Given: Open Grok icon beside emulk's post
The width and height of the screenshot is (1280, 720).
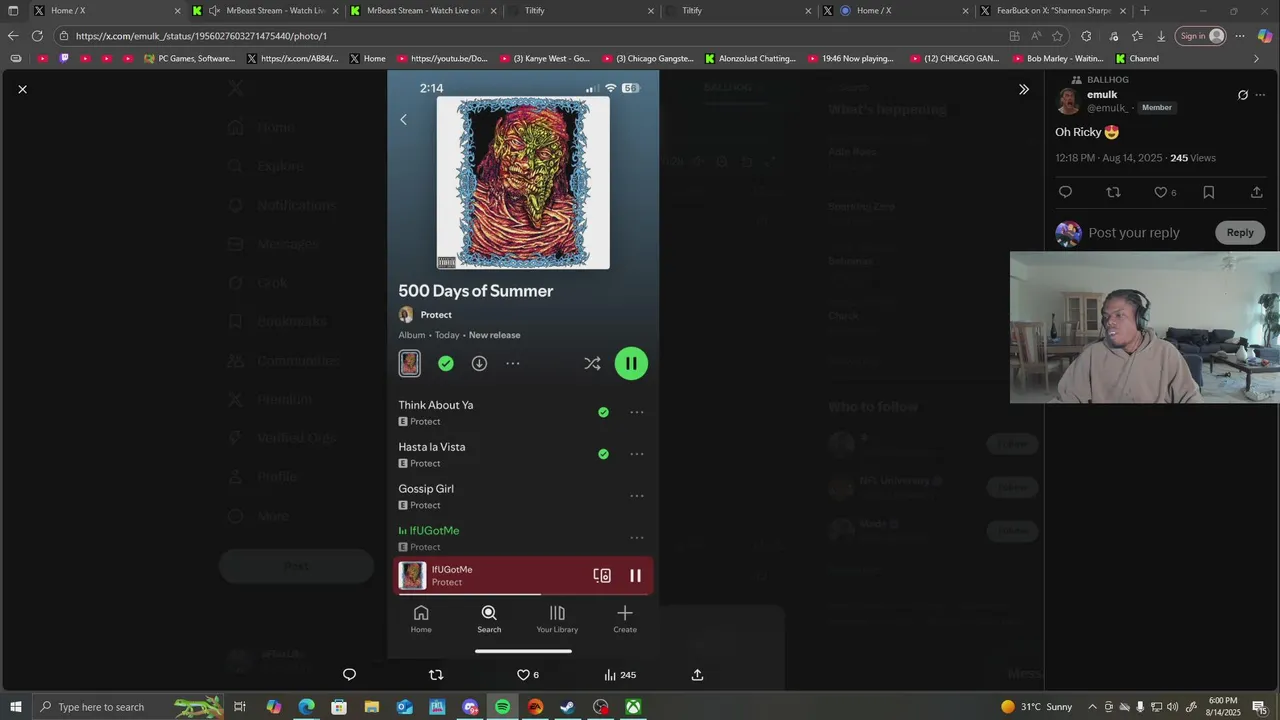Looking at the screenshot, I should tap(1243, 95).
